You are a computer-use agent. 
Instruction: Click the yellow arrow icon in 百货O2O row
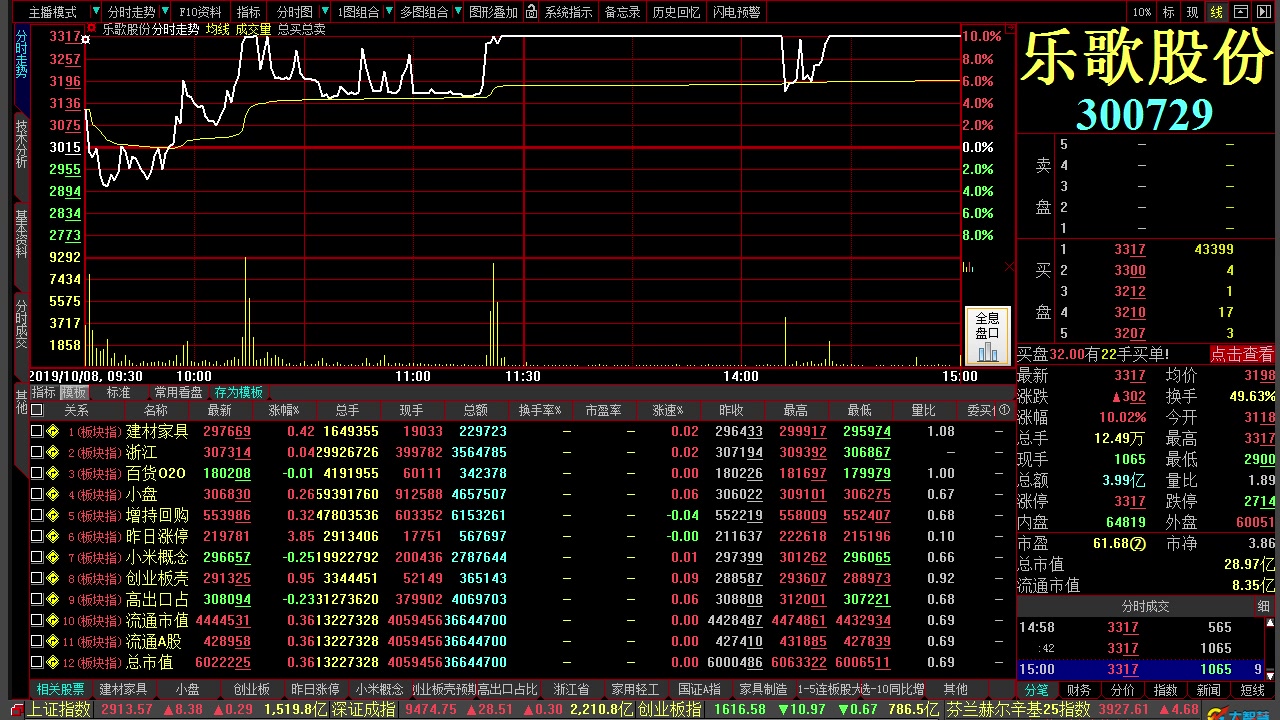tap(53, 473)
